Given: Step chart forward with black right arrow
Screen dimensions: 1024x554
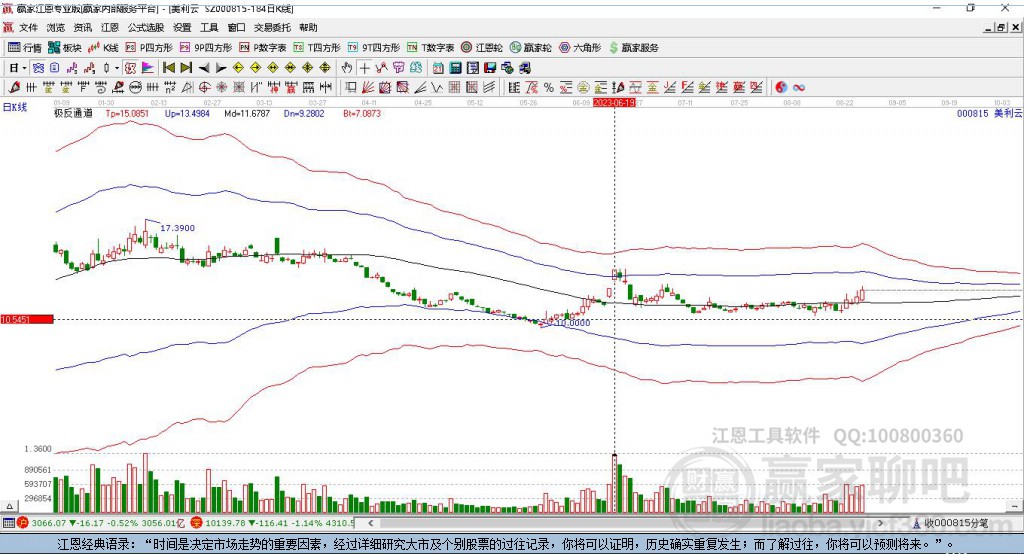Looking at the screenshot, I should (221, 68).
